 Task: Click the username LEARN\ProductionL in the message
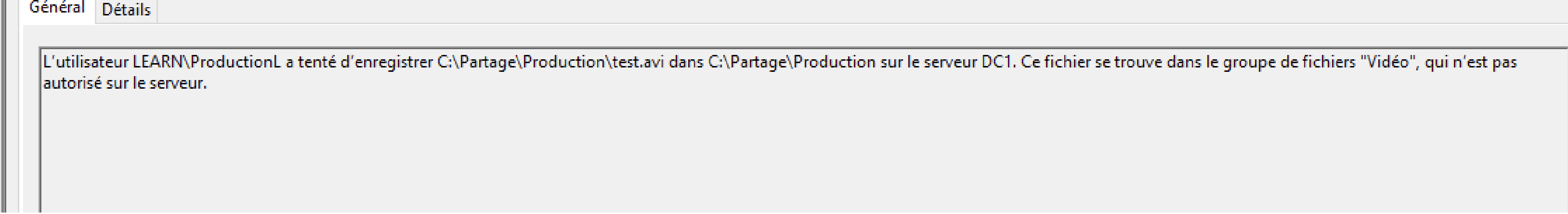tap(207, 62)
